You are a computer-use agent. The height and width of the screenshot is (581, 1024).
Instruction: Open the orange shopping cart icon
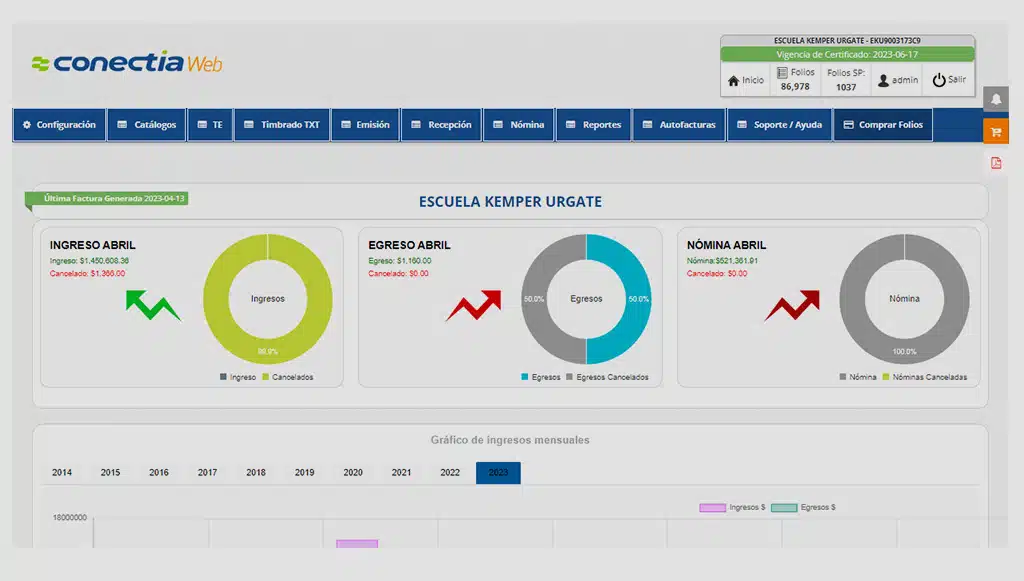click(996, 130)
